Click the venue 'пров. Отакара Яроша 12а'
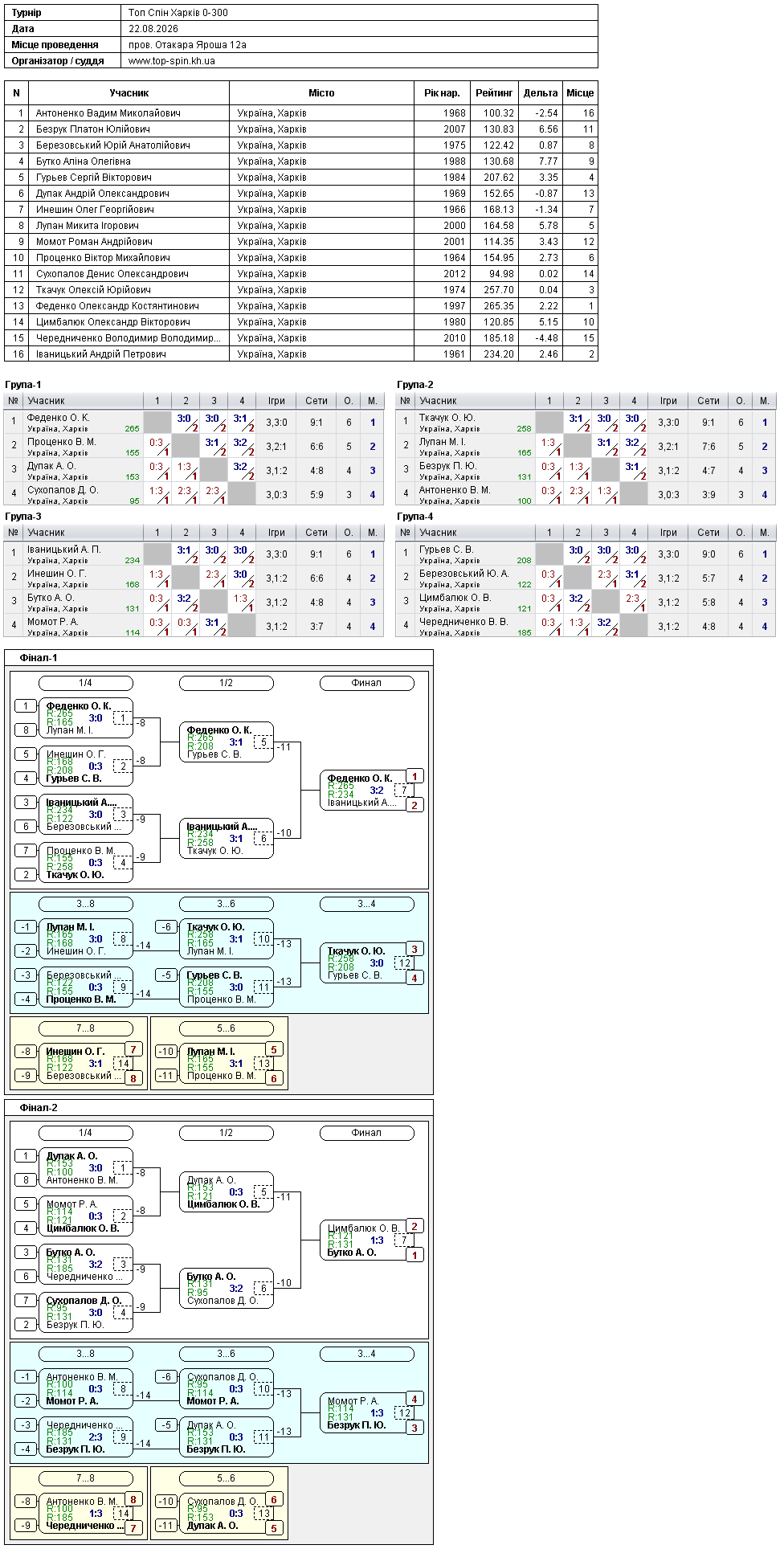 (187, 44)
